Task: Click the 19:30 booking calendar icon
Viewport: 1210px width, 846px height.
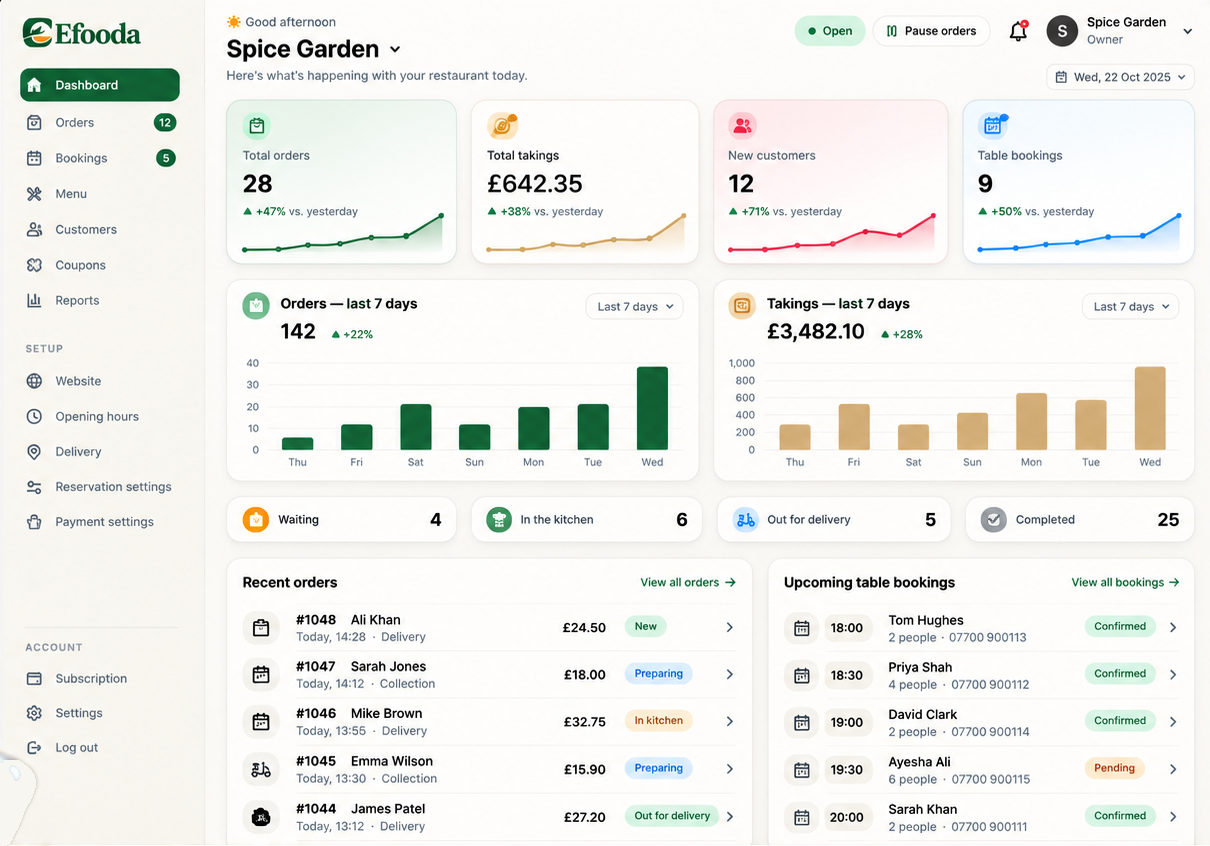Action: (801, 770)
